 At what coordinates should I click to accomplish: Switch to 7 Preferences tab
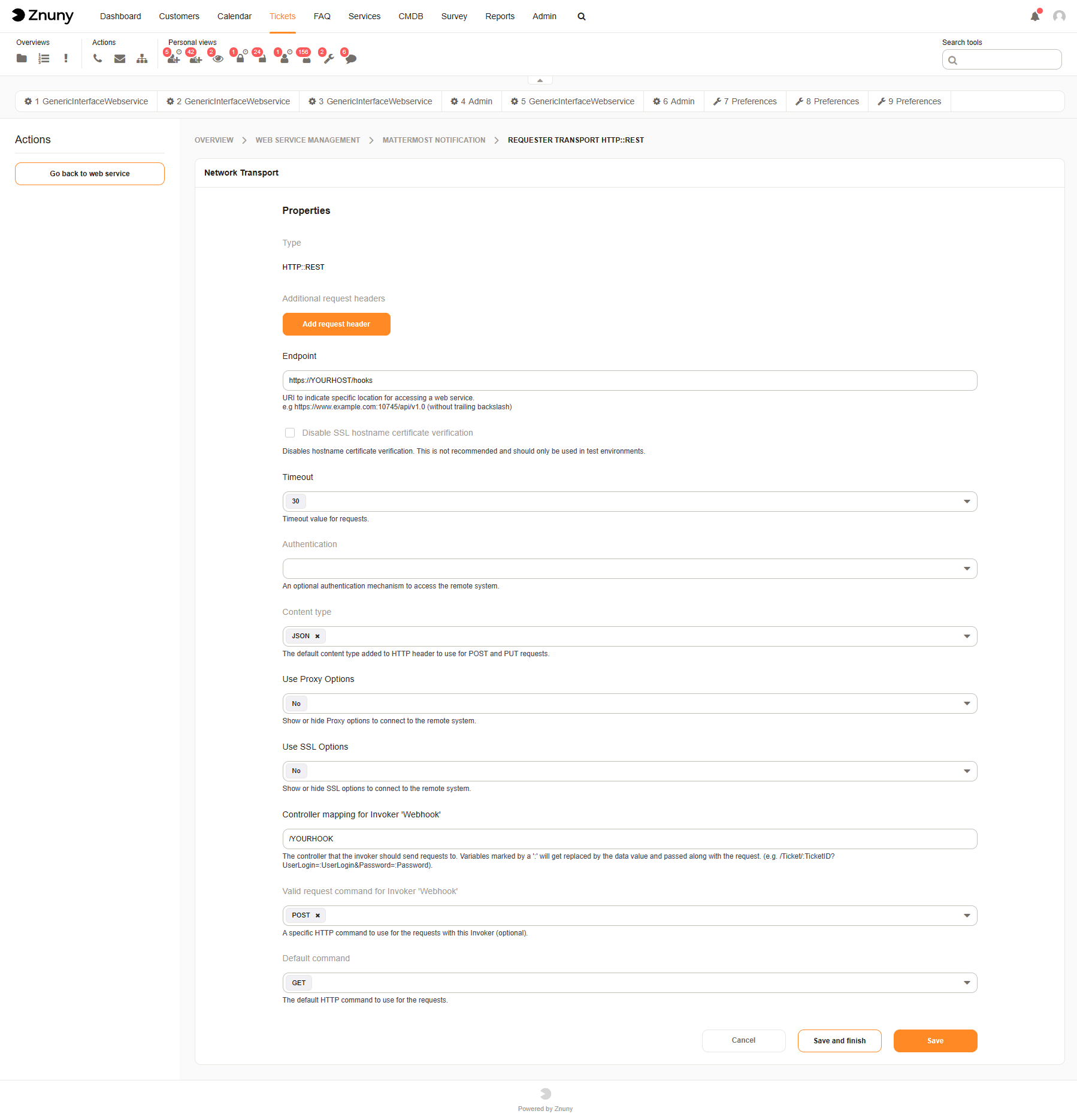coord(745,101)
